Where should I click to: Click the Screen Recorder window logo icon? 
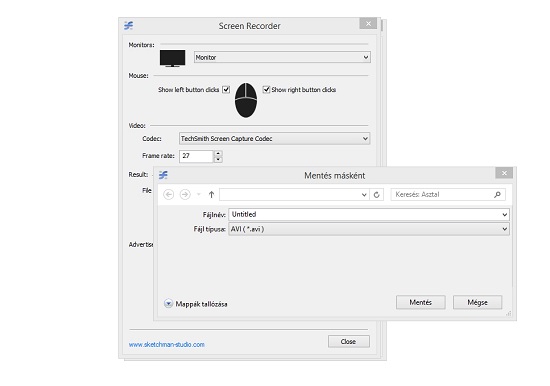click(129, 26)
